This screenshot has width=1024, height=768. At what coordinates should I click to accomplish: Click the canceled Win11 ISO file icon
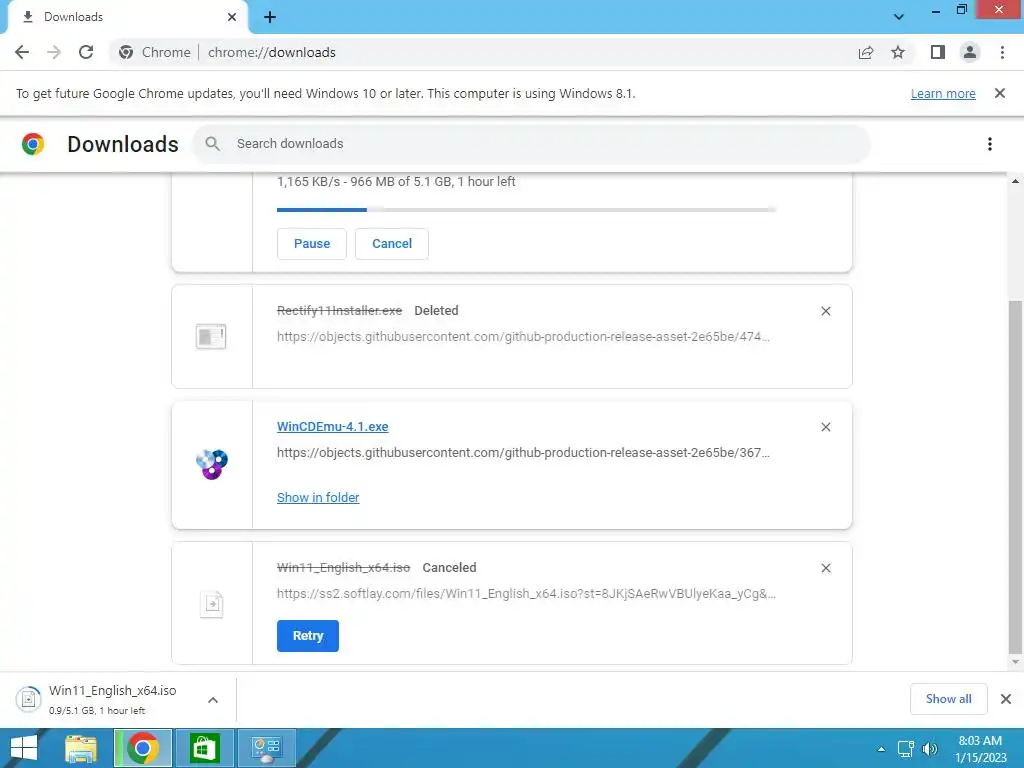212,604
